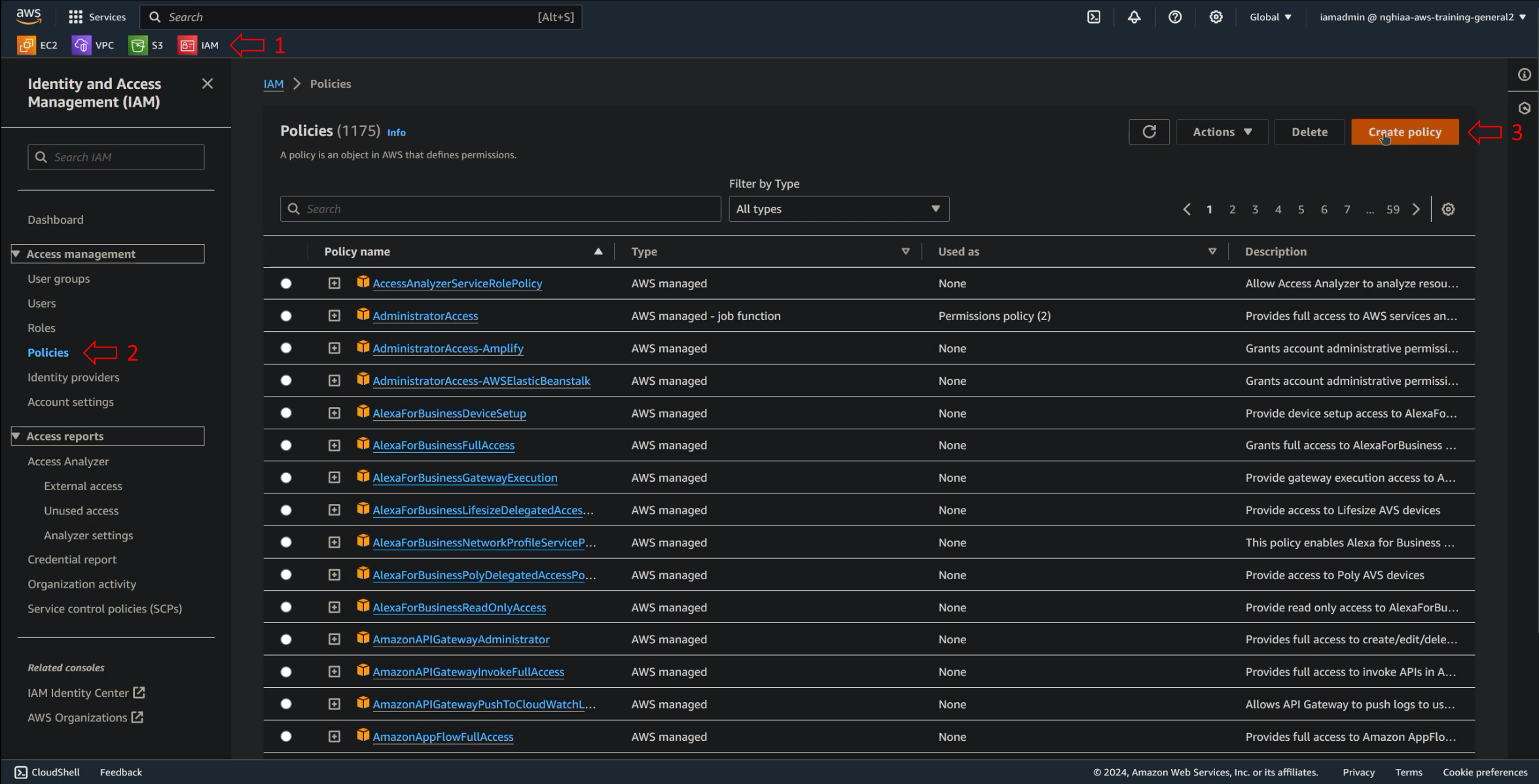Open CloudShell in the footer
Screen dimensions: 1539x784
click(x=47, y=772)
